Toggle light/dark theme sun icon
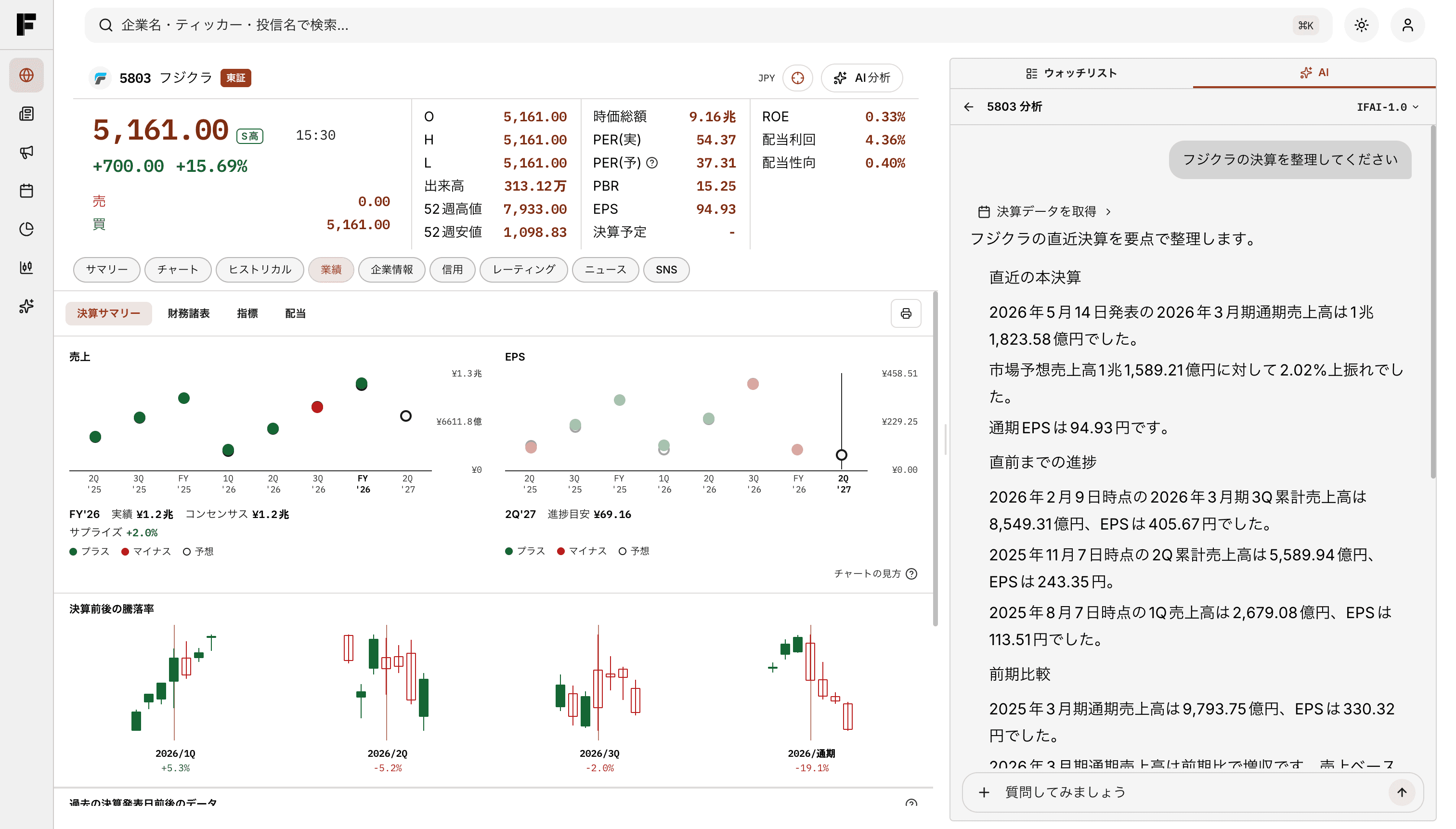The height and width of the screenshot is (829, 1456). click(1361, 25)
